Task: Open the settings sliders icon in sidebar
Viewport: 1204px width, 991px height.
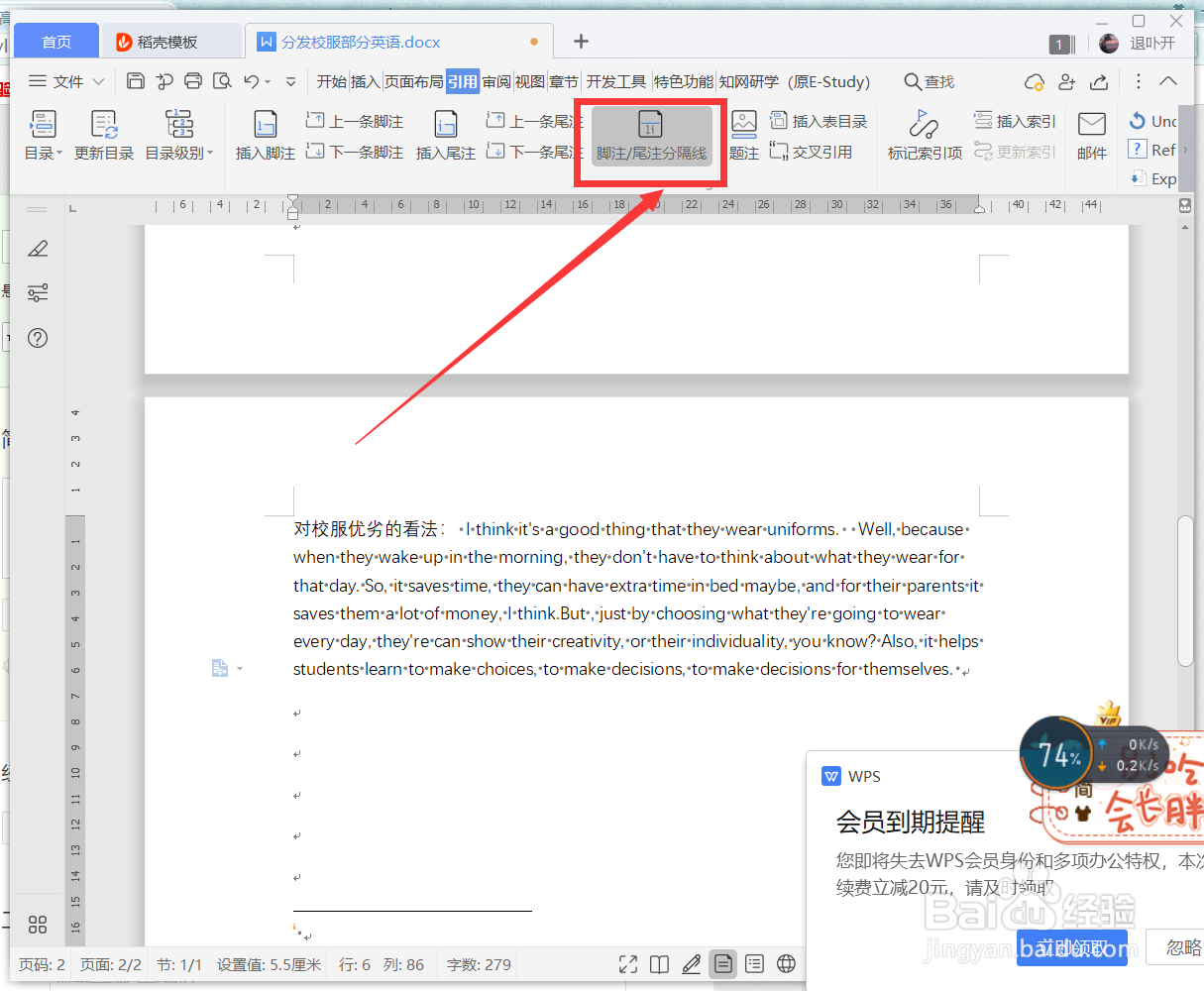Action: 38,292
